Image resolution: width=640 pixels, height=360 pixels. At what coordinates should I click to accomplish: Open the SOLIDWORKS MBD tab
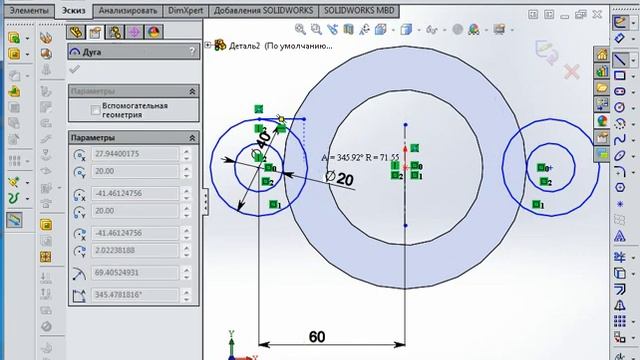(359, 11)
